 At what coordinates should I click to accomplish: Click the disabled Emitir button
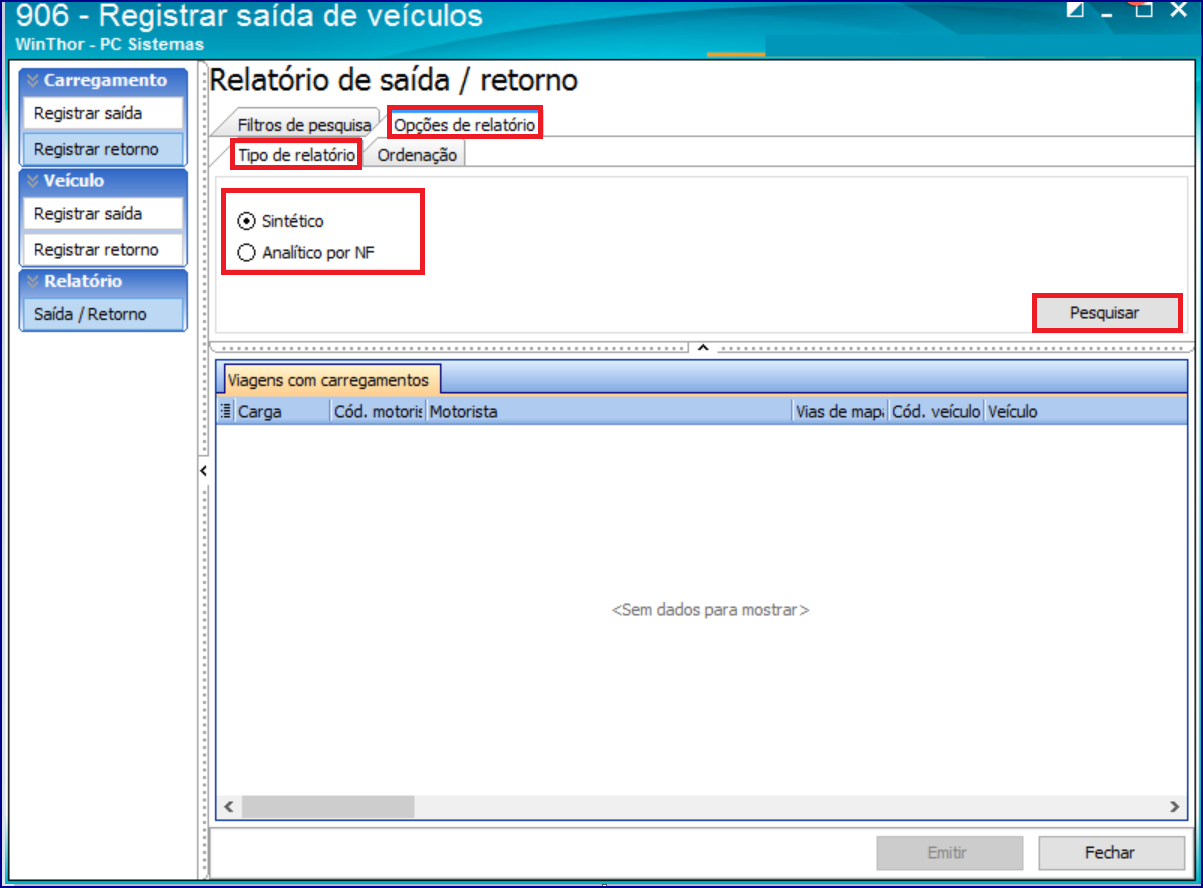click(949, 853)
